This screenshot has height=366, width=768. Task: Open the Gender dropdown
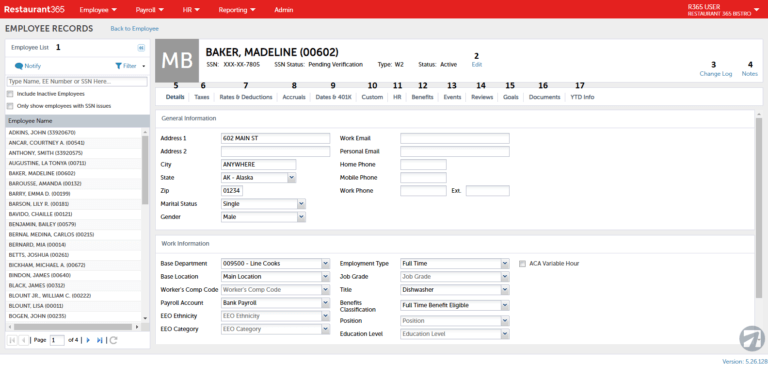click(301, 217)
